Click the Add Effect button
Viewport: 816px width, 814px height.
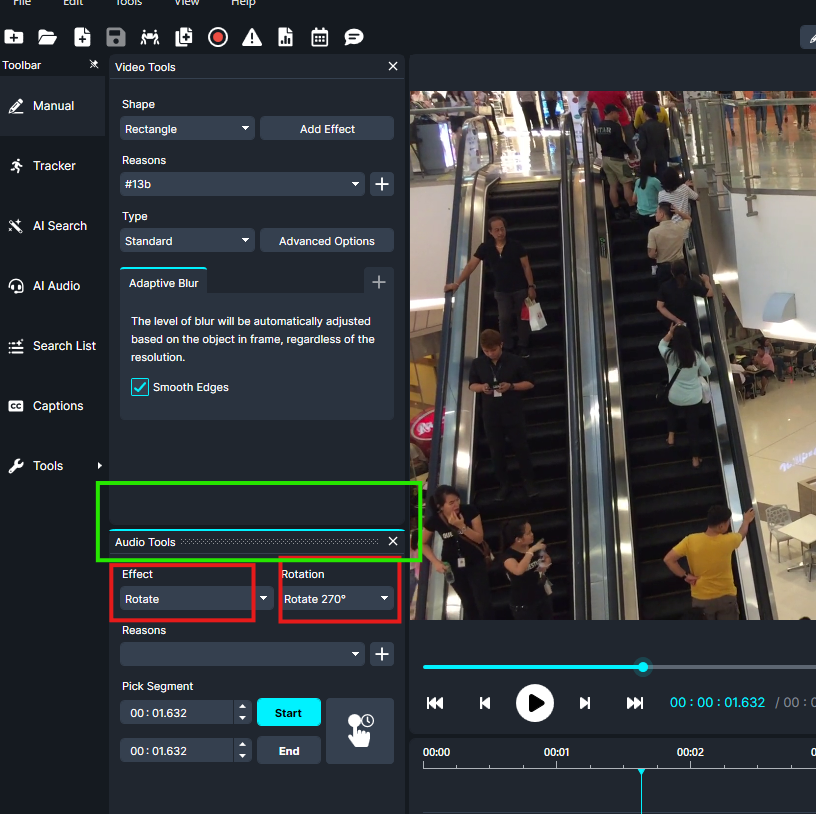coord(327,129)
